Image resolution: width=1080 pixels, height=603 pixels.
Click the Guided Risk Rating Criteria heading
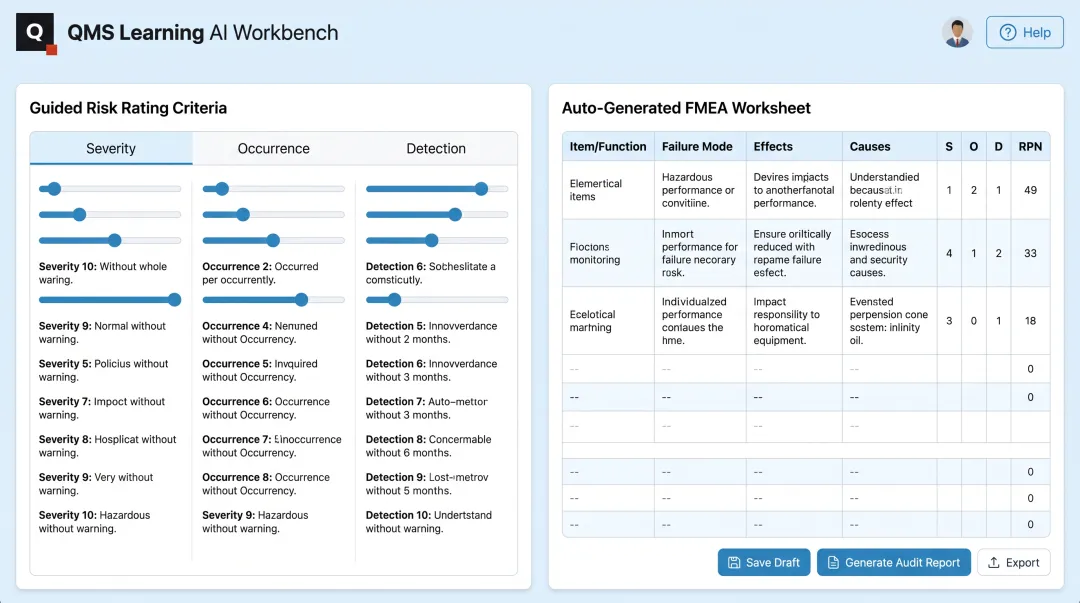(128, 108)
